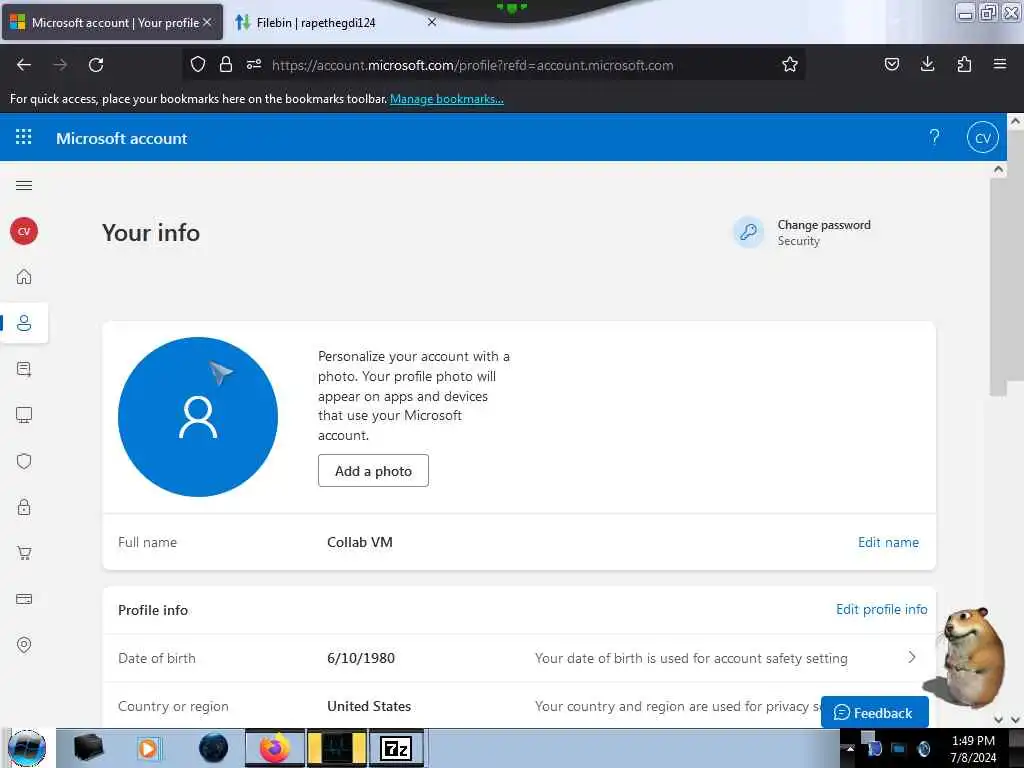Open Devices monitor icon in sidebar
The image size is (1024, 768).
pyautogui.click(x=24, y=415)
